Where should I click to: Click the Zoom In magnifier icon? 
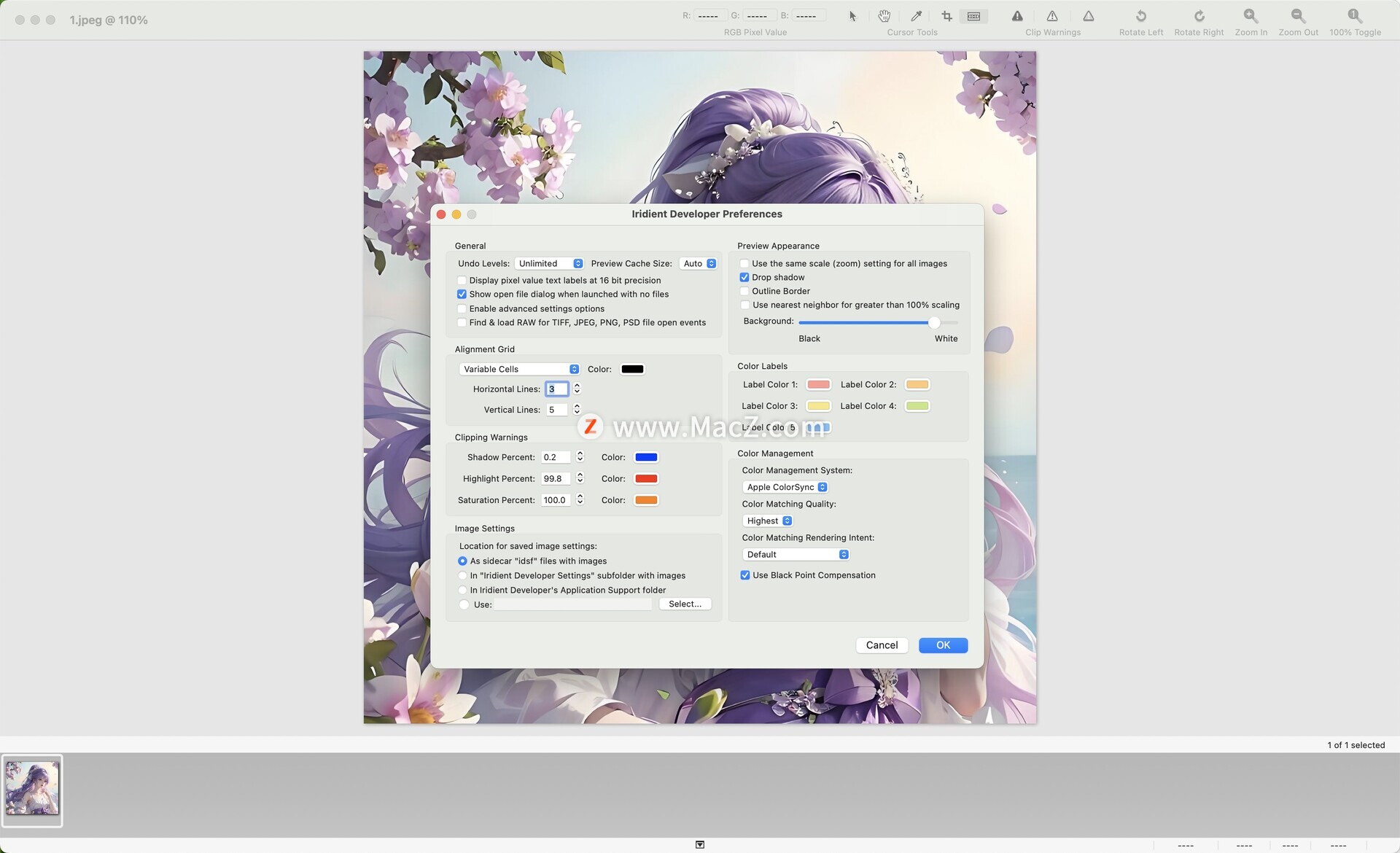point(1251,16)
